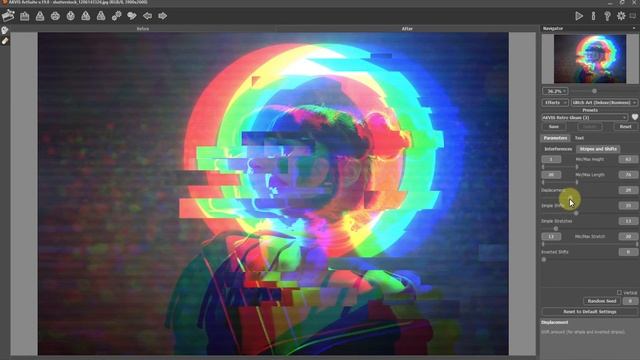Open Preferences with the gear icon
The height and width of the screenshot is (360, 640).
click(621, 16)
